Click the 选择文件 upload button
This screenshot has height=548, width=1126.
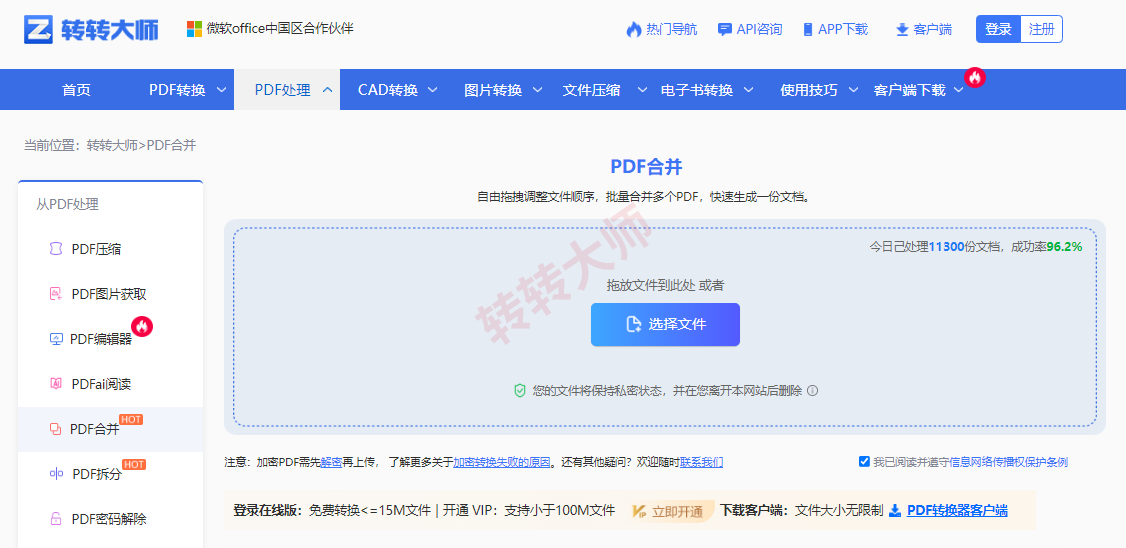[x=665, y=325]
